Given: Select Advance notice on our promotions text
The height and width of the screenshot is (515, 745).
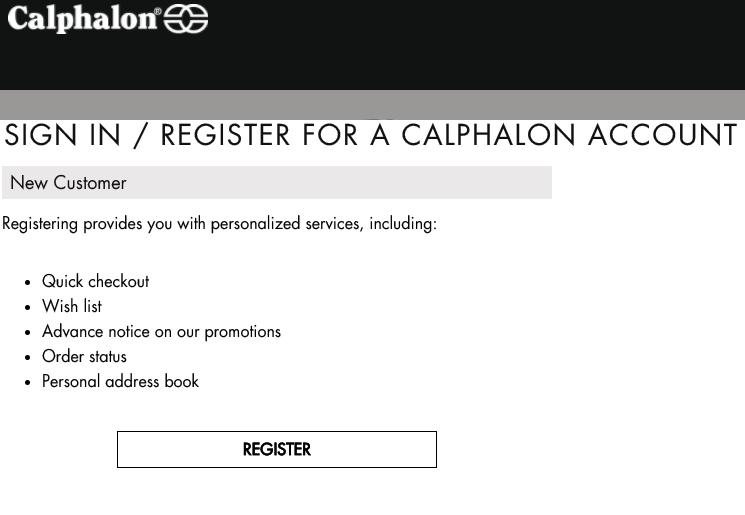Looking at the screenshot, I should [162, 332].
